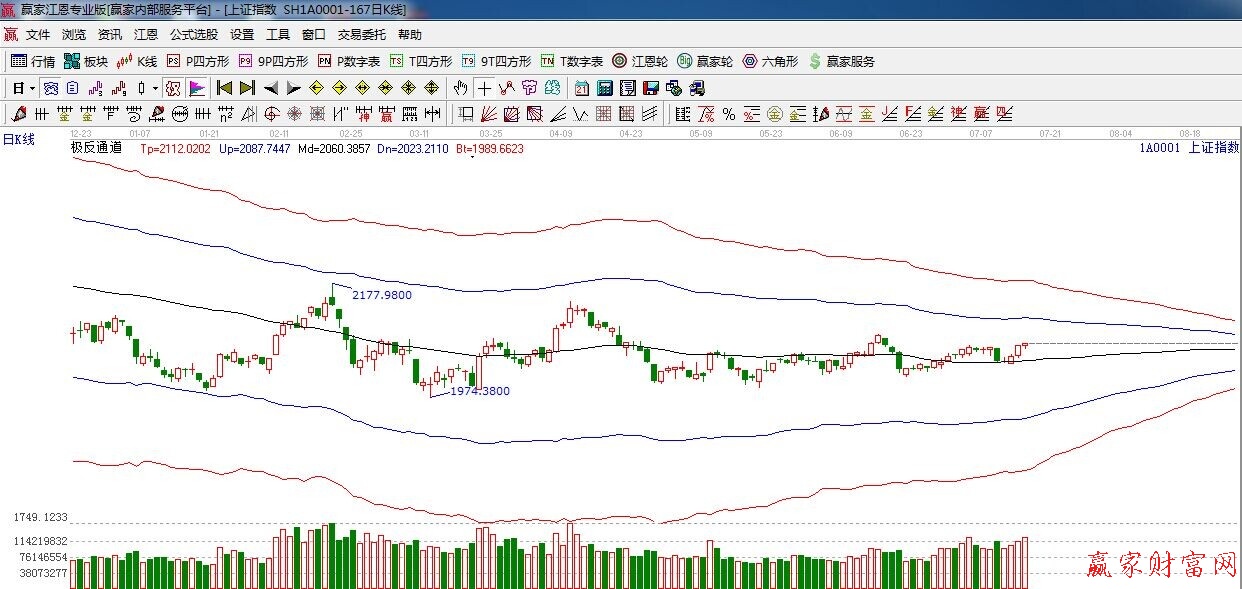The height and width of the screenshot is (589, 1242).
Task: Open the 公式选股 menu
Action: tap(193, 35)
